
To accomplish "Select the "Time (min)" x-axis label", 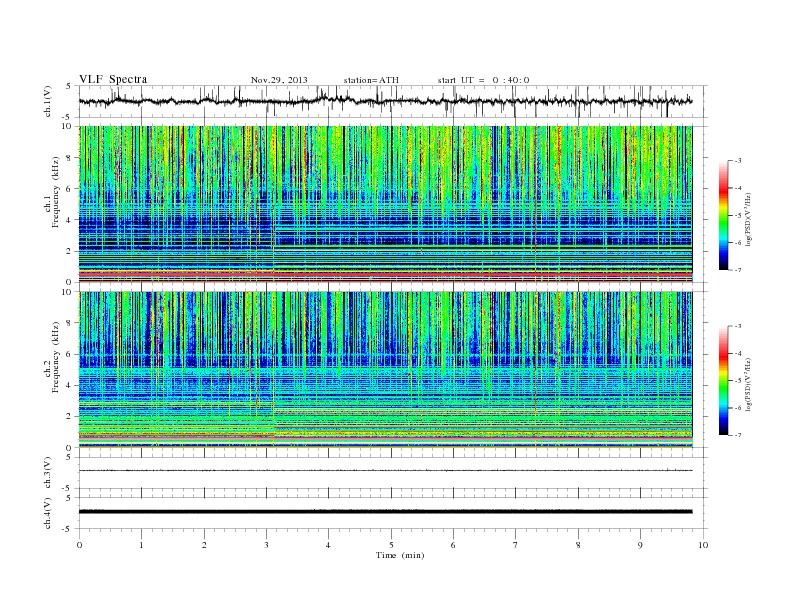I will point(400,555).
